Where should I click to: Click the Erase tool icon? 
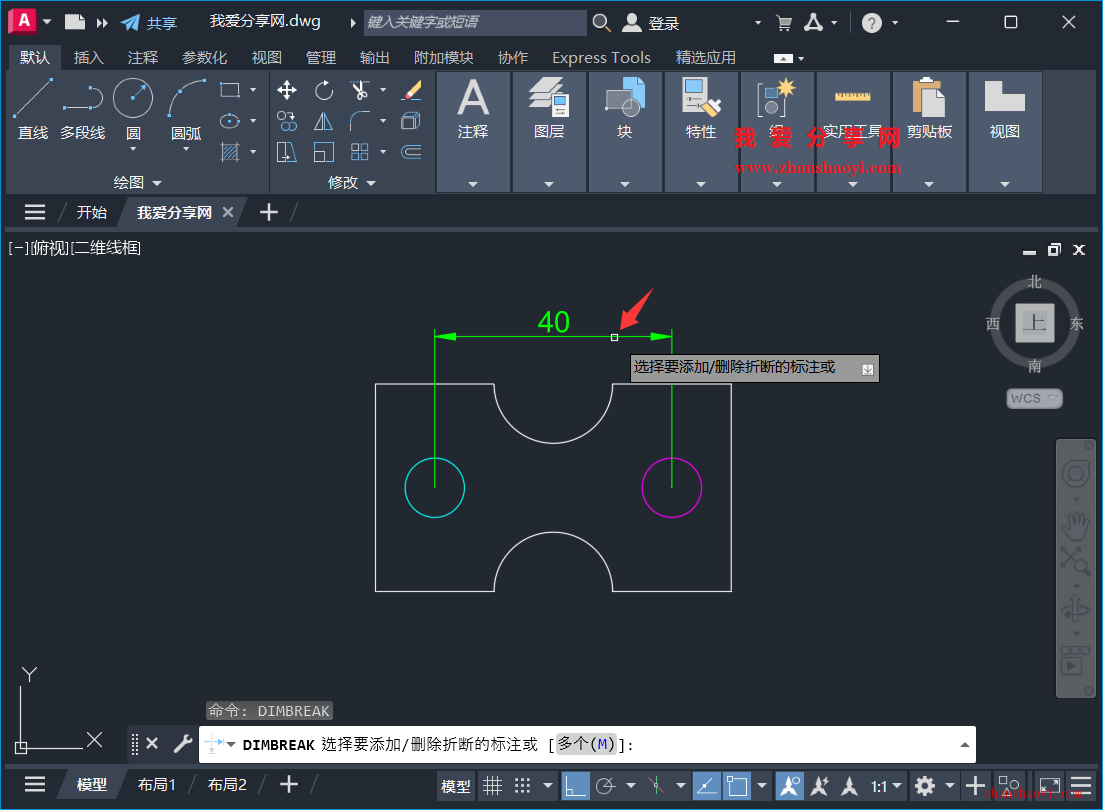pyautogui.click(x=411, y=90)
